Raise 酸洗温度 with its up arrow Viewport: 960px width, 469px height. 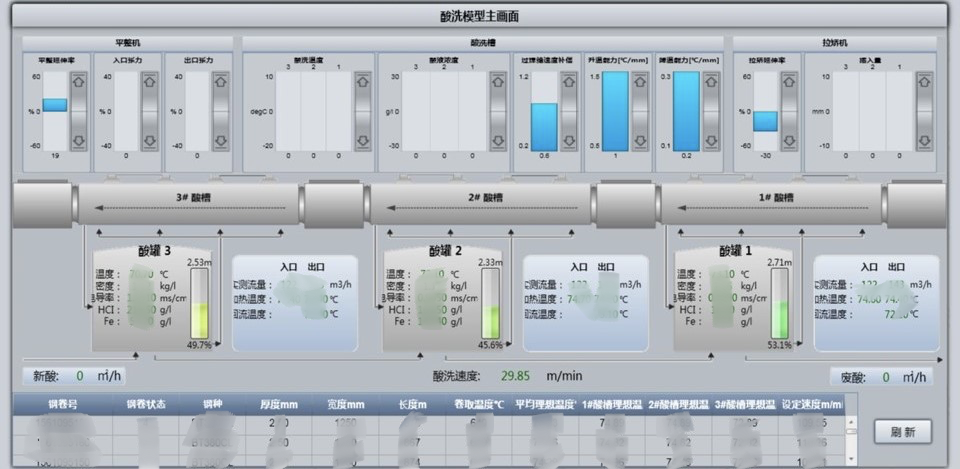point(362,81)
